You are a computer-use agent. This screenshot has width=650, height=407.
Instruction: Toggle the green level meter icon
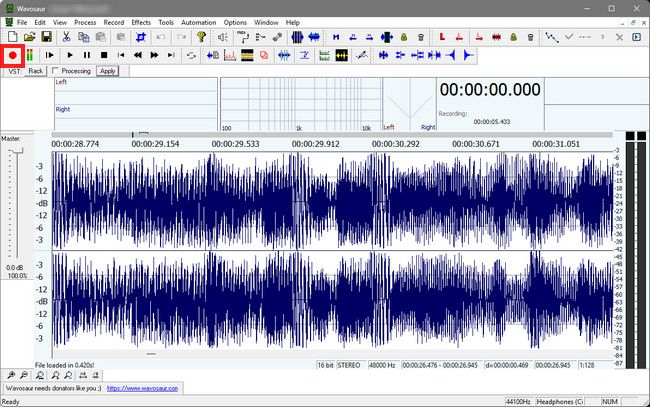tap(29, 55)
